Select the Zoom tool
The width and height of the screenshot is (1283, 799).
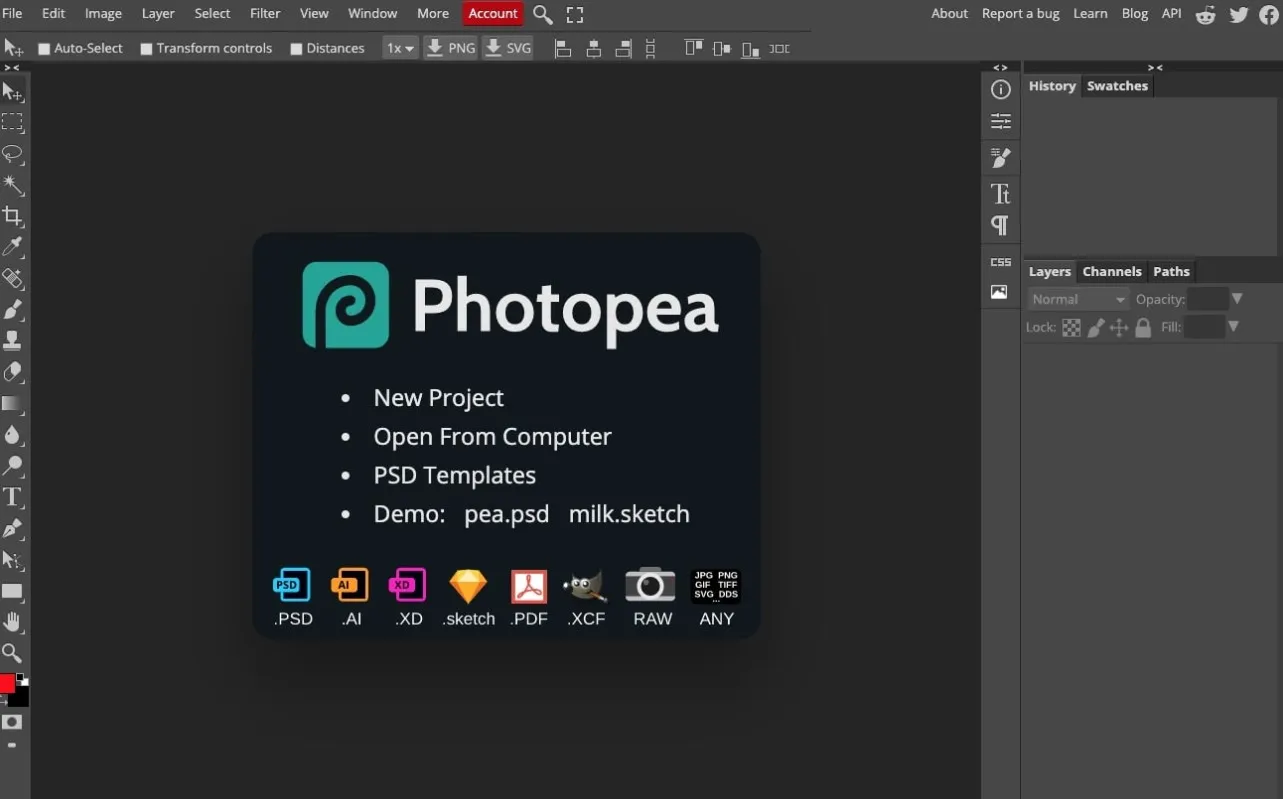coord(12,653)
